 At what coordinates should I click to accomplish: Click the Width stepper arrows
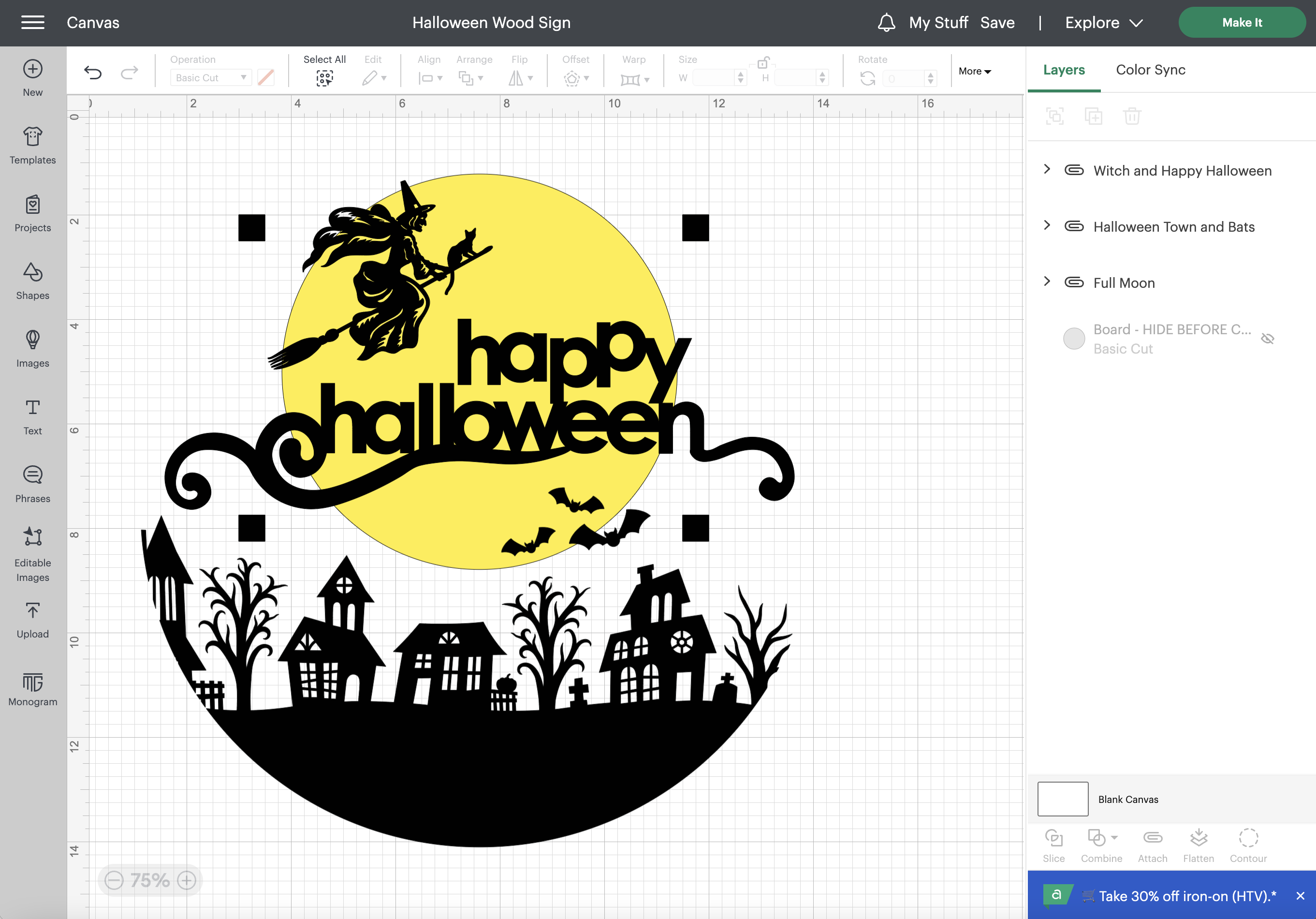coord(741,77)
